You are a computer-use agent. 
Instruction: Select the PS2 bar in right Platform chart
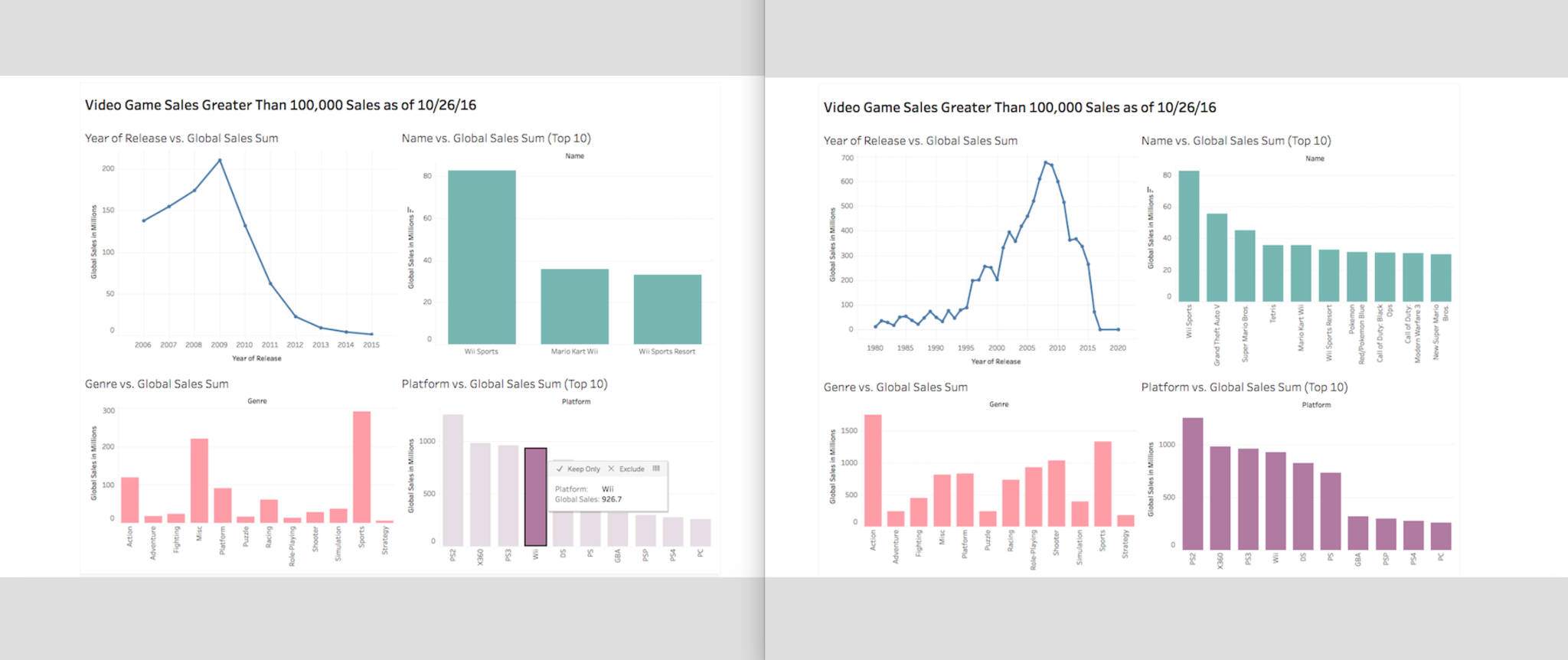point(1192,483)
